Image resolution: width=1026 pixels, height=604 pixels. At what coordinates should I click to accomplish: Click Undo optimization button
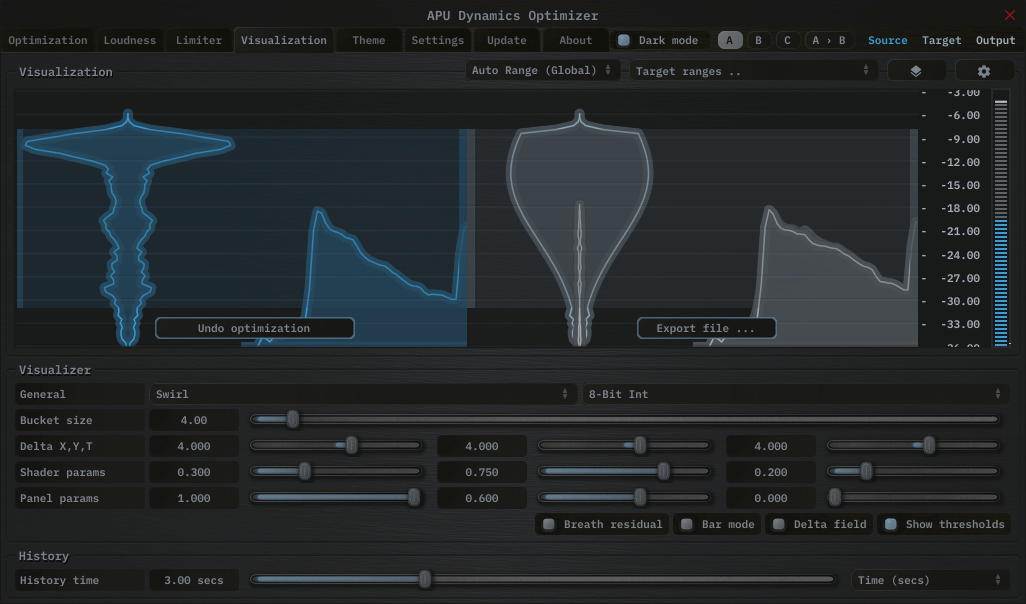point(254,328)
